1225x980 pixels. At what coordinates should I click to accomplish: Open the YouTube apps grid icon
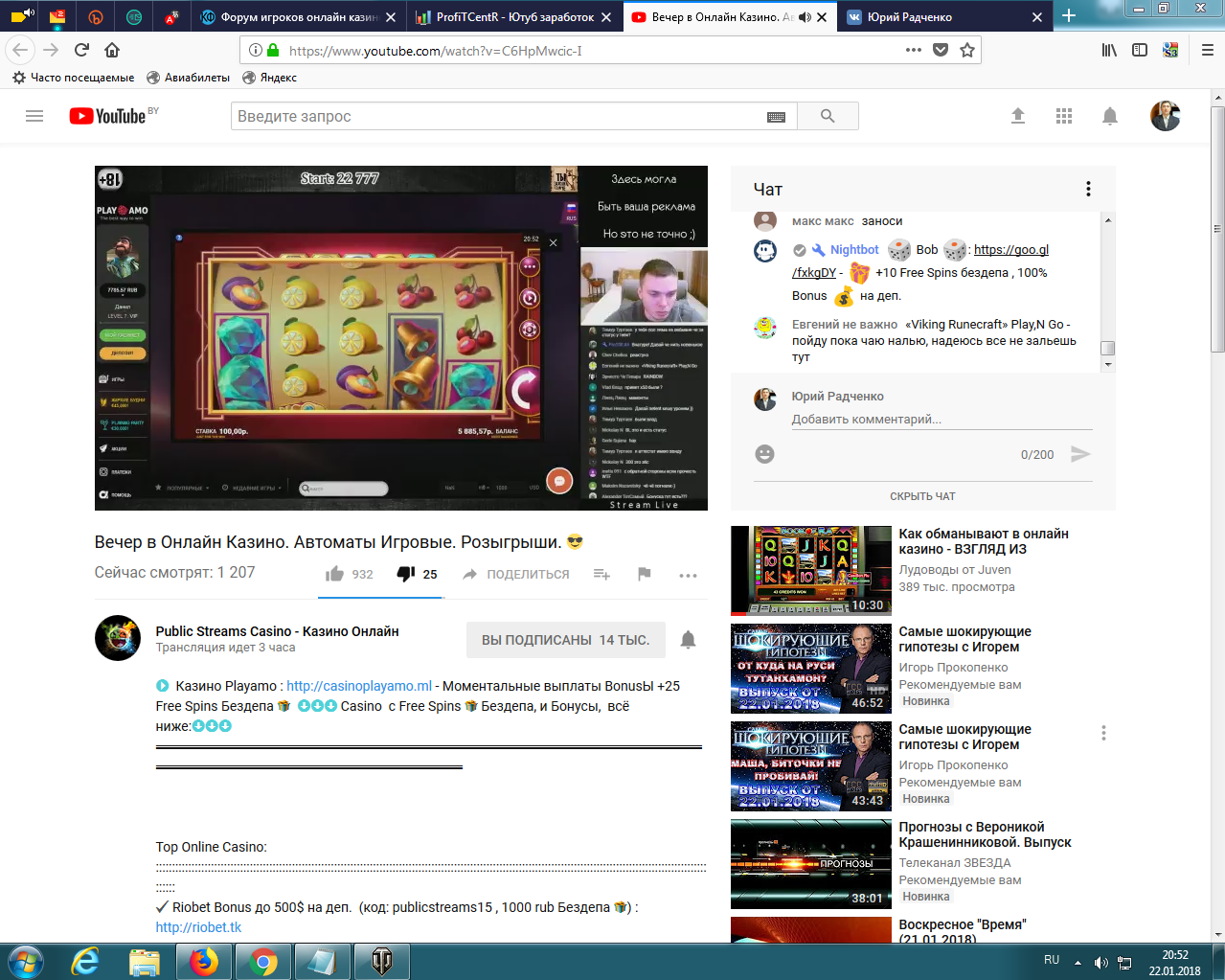pos(1064,116)
